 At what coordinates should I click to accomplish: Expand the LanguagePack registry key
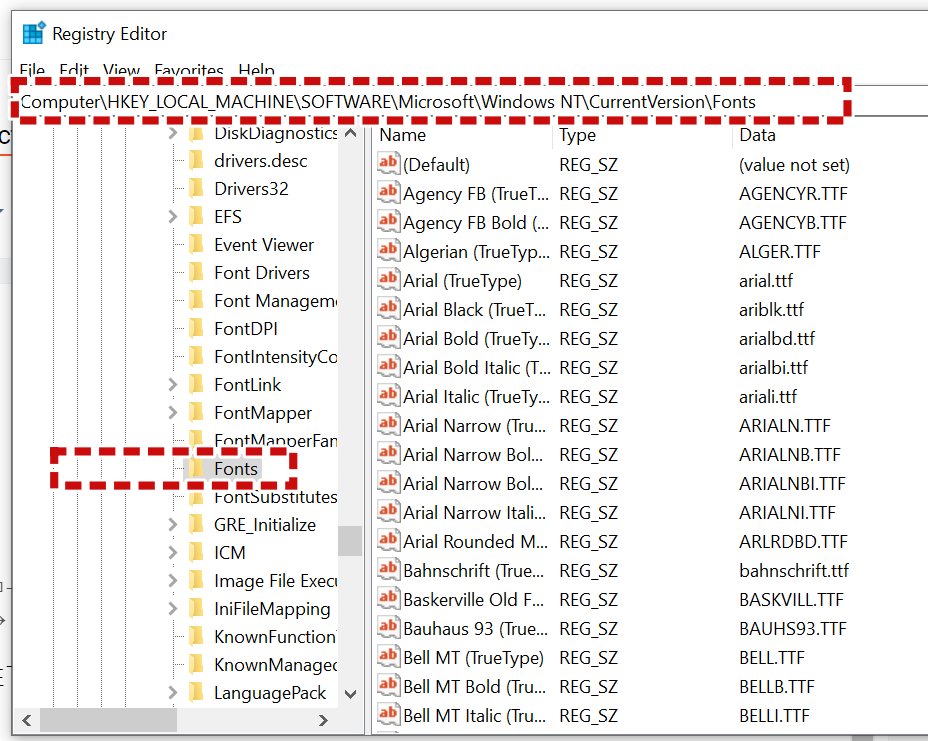coord(172,692)
